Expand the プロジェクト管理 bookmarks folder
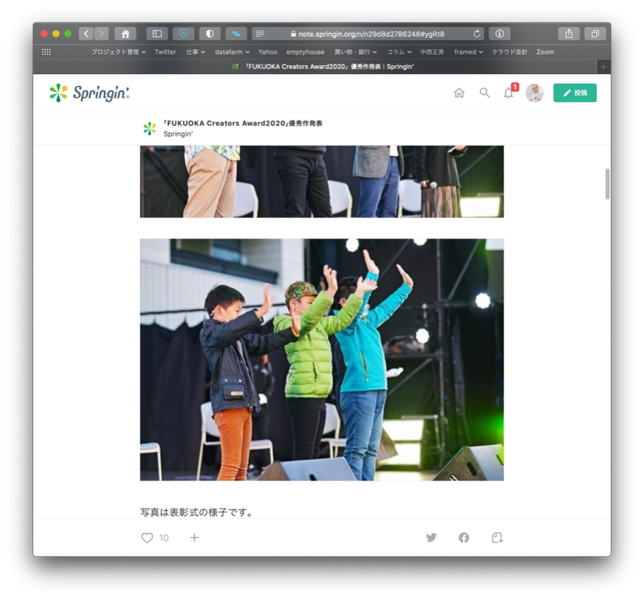The width and height of the screenshot is (644, 600). click(x=118, y=52)
